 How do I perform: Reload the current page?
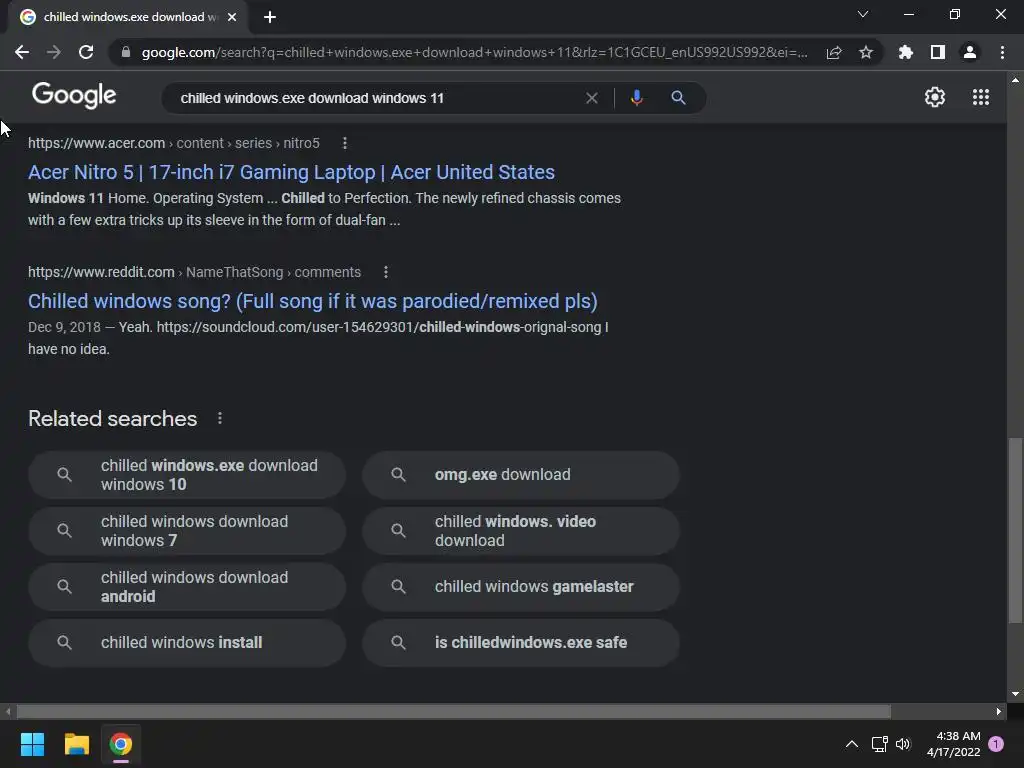point(86,52)
